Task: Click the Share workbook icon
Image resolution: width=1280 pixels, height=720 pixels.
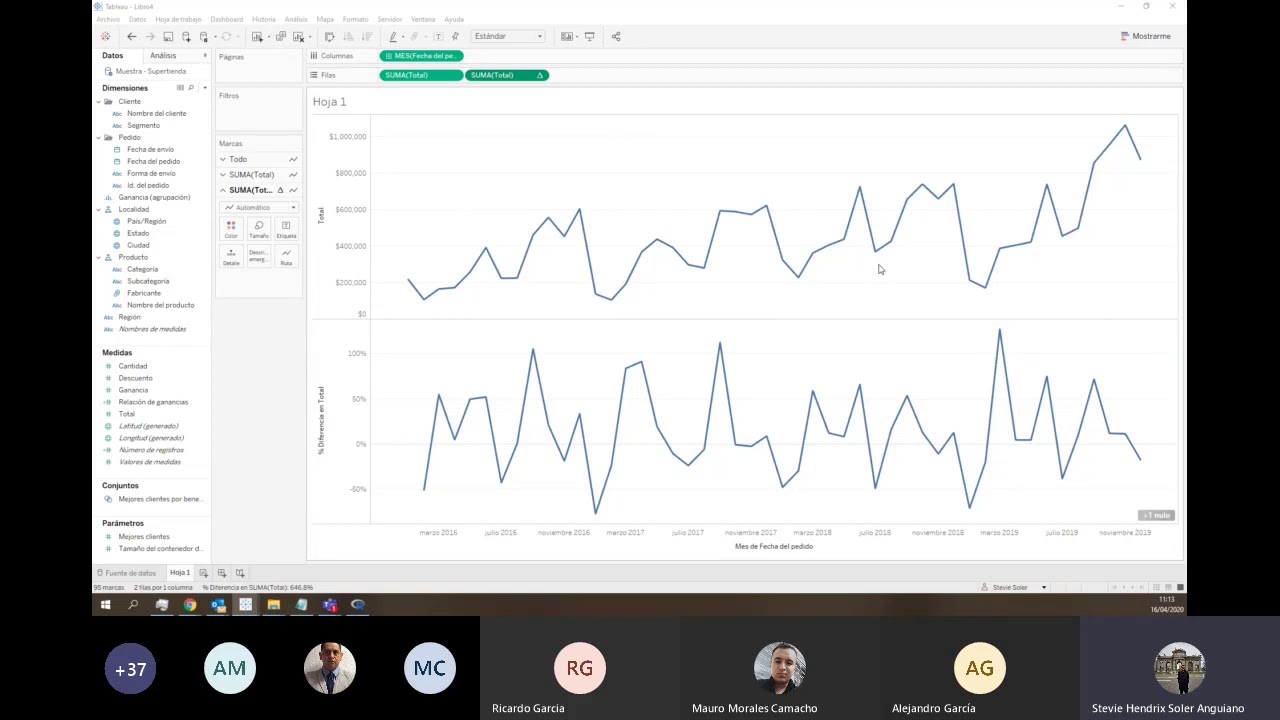Action: [616, 36]
